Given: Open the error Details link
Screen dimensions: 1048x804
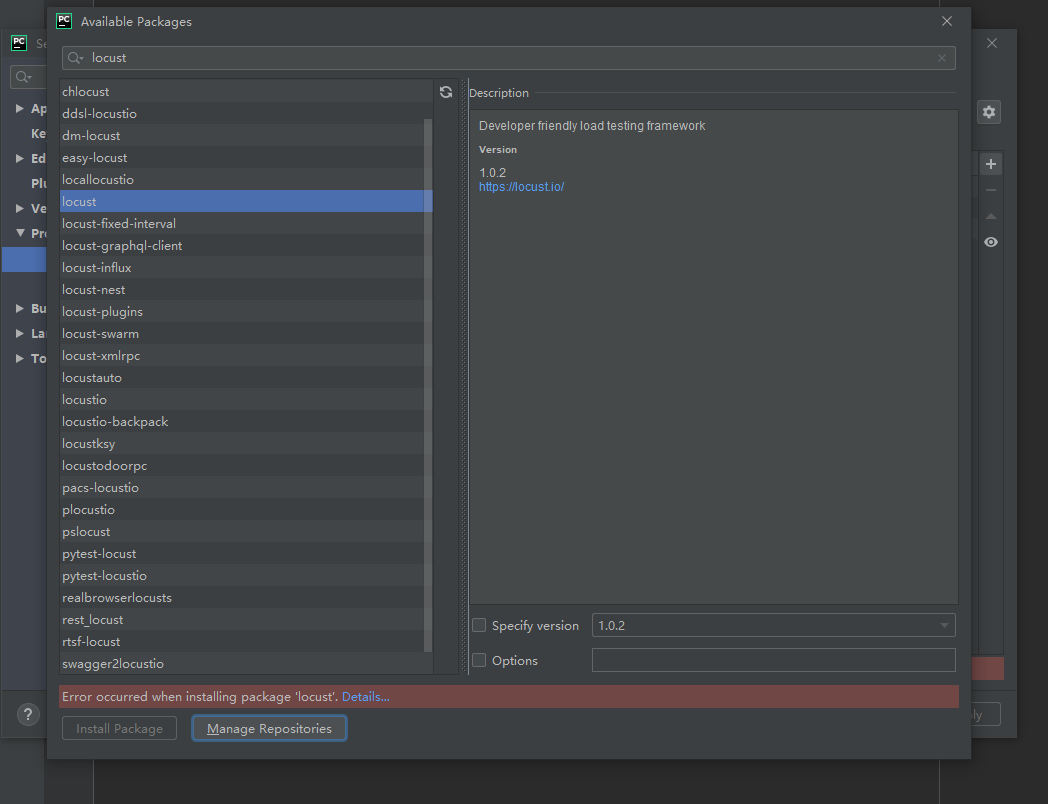Looking at the screenshot, I should 366,696.
